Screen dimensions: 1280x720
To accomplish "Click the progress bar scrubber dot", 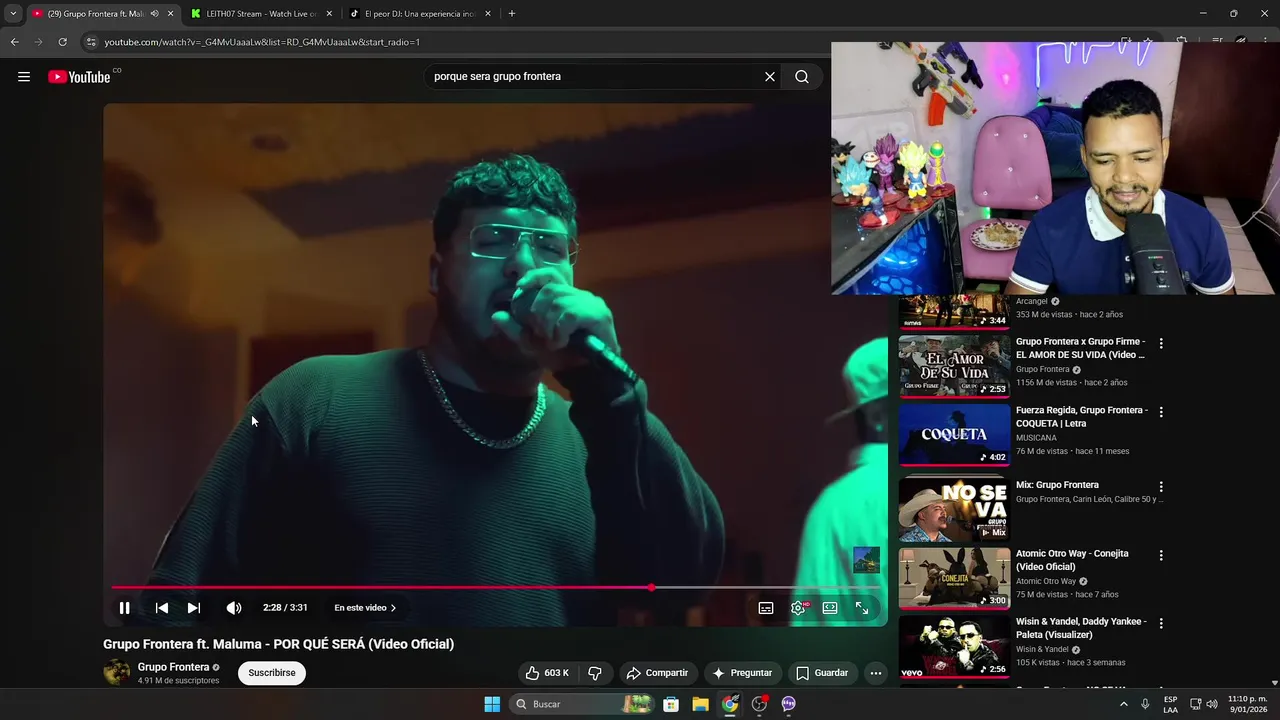I will coord(652,588).
